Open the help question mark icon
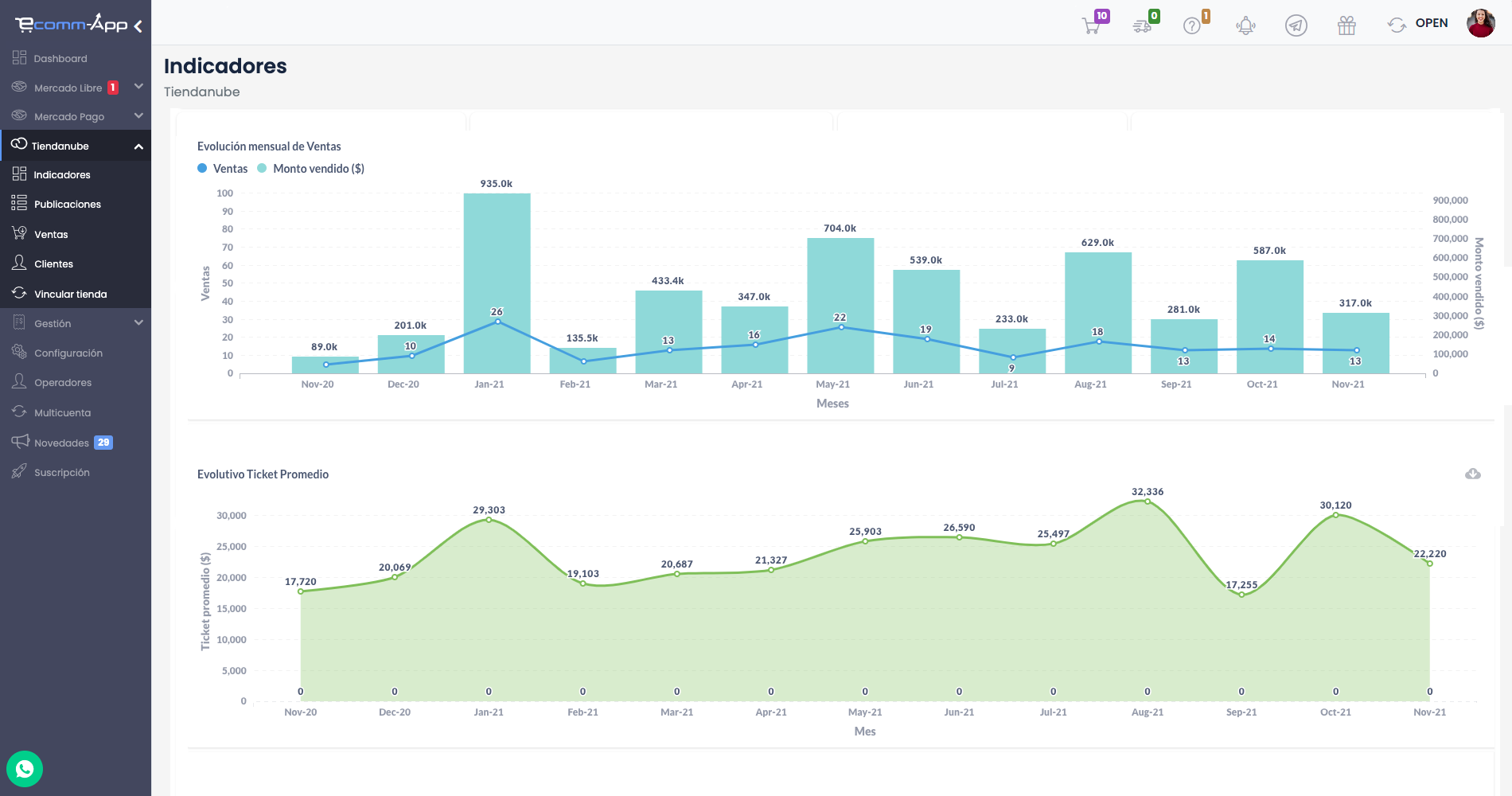This screenshot has width=1512, height=796. click(x=1192, y=25)
